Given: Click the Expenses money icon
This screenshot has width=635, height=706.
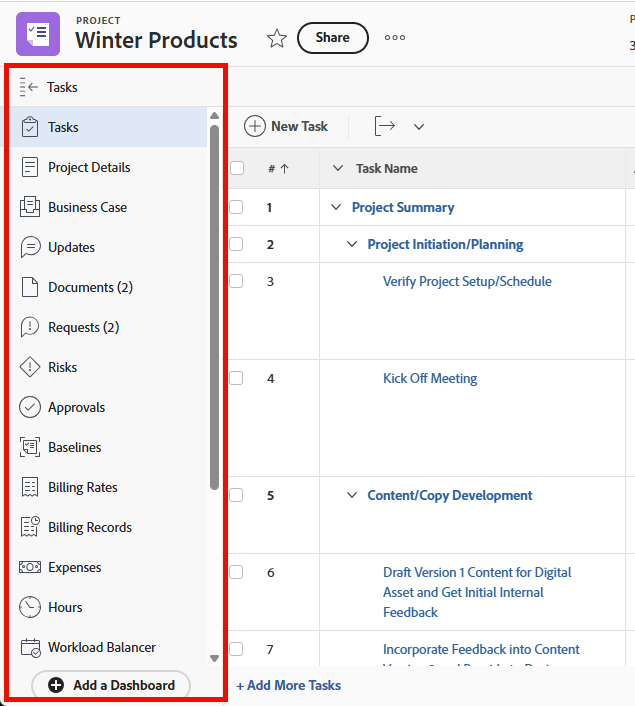Looking at the screenshot, I should tap(30, 567).
